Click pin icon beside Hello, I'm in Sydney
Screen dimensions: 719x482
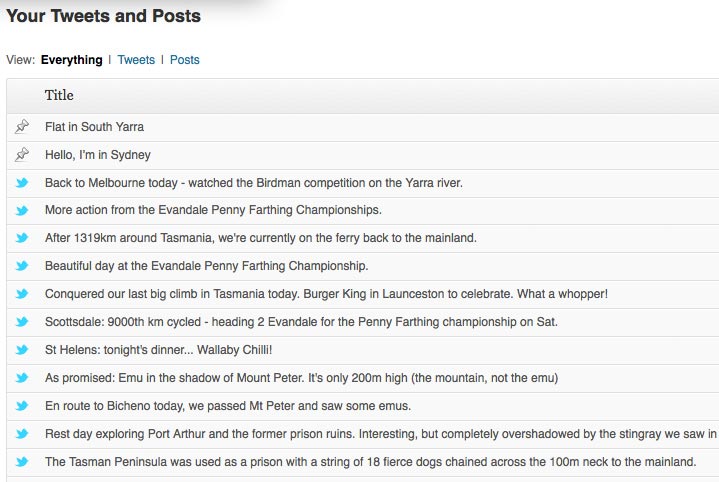pyautogui.click(x=22, y=155)
